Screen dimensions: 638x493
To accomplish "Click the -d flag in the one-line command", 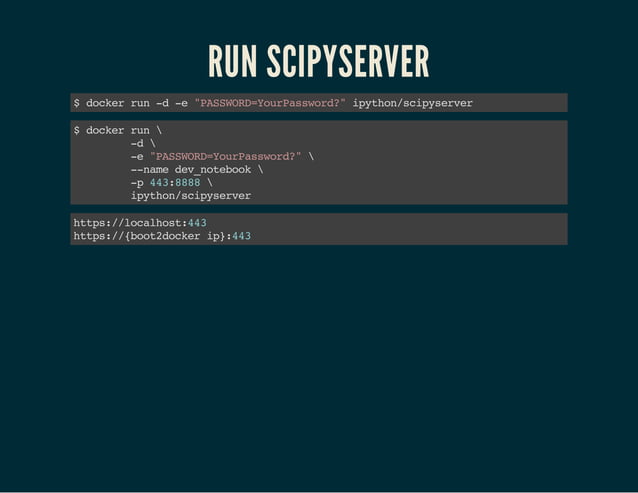I will pyautogui.click(x=161, y=103).
